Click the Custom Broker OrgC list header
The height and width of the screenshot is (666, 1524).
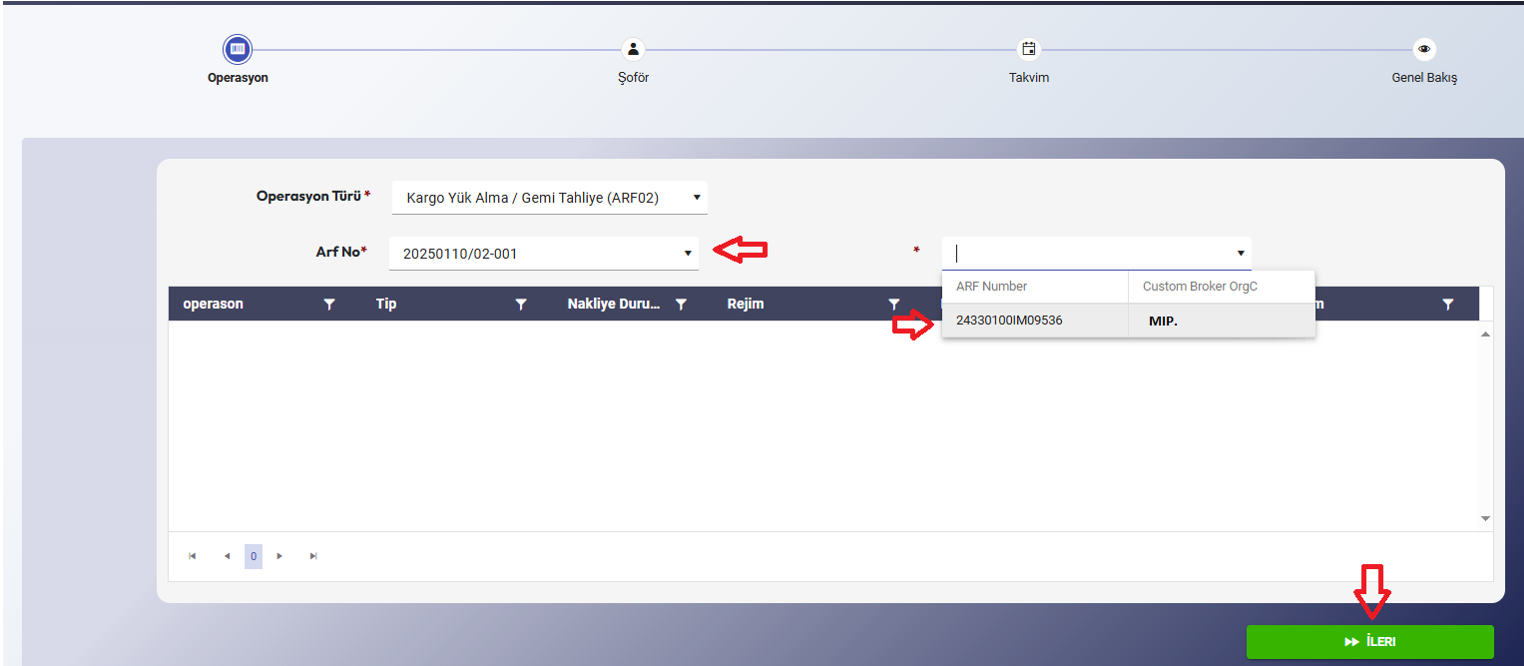[x=1200, y=286]
